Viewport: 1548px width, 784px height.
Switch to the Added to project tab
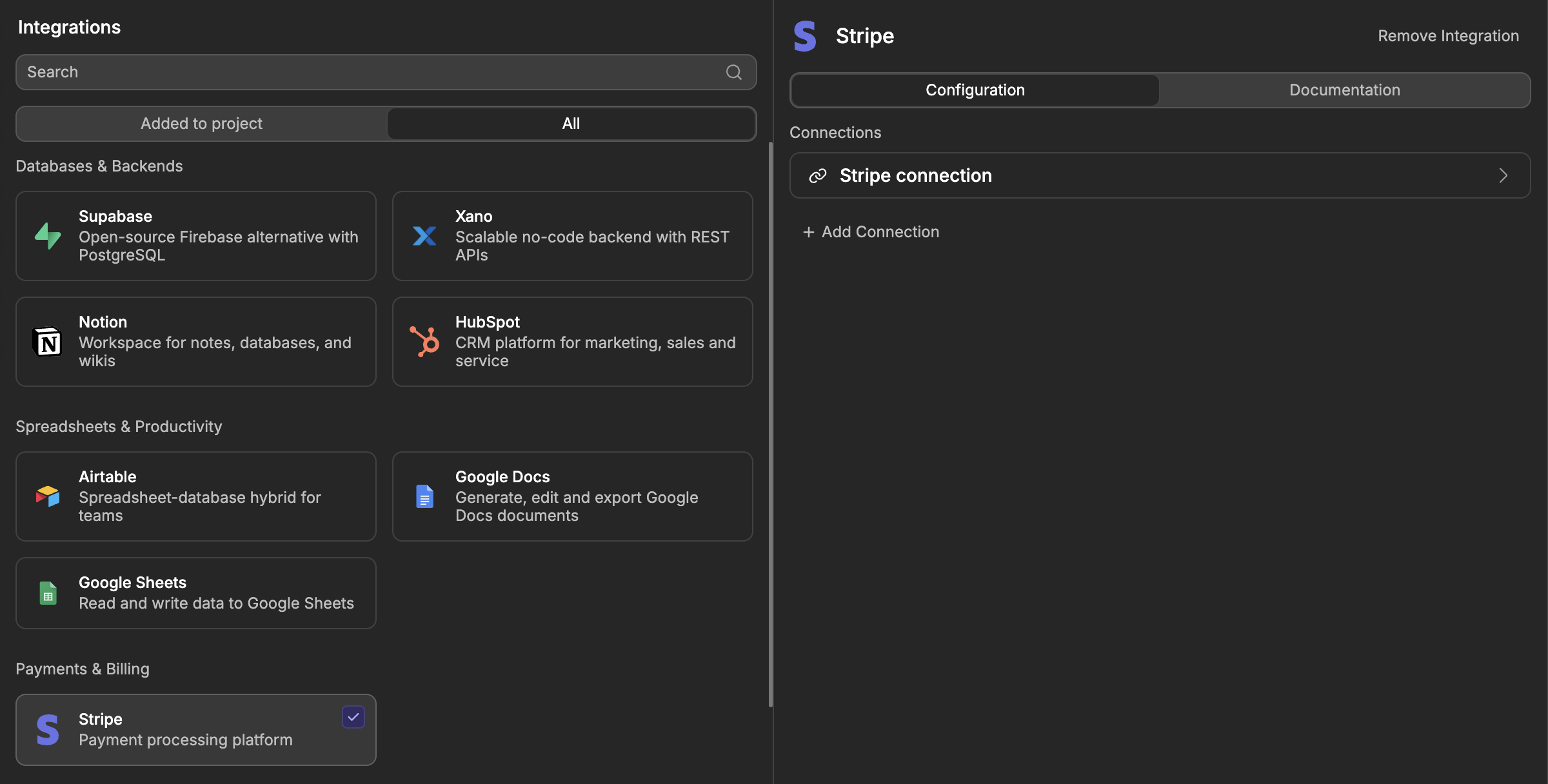[201, 124]
